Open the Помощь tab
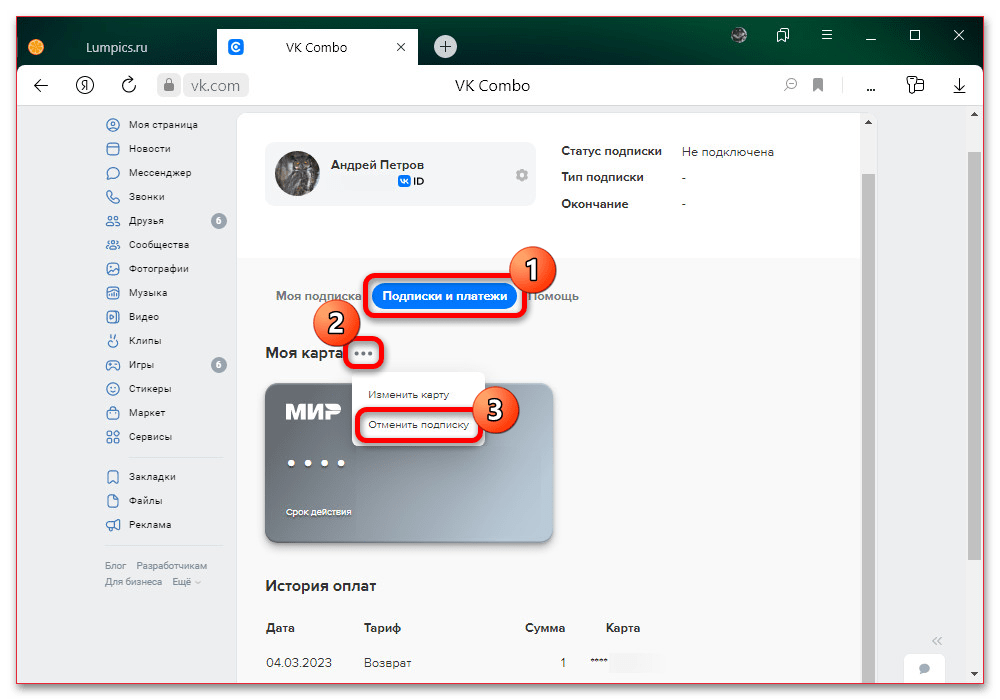Screen dimensions: 1000x700 553,296
